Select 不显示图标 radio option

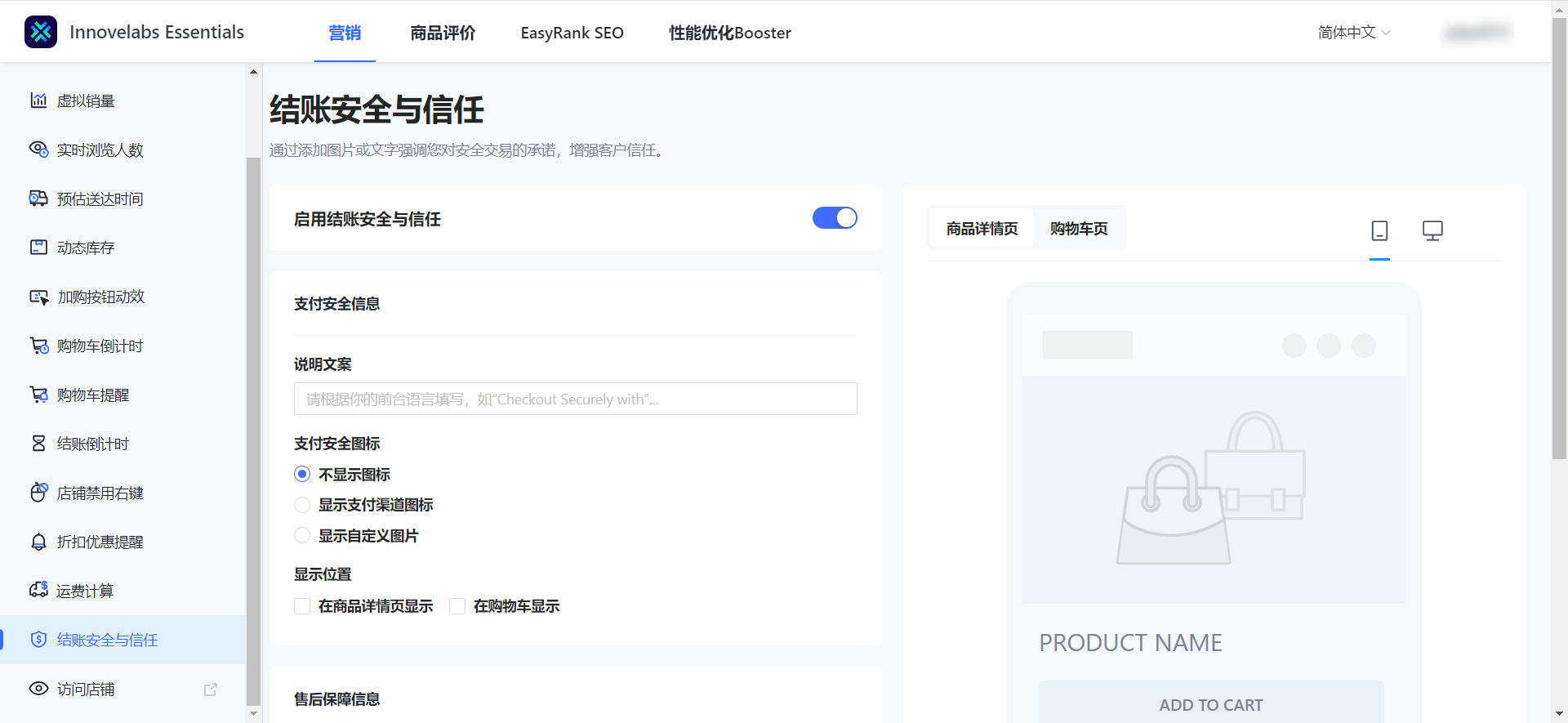(302, 474)
